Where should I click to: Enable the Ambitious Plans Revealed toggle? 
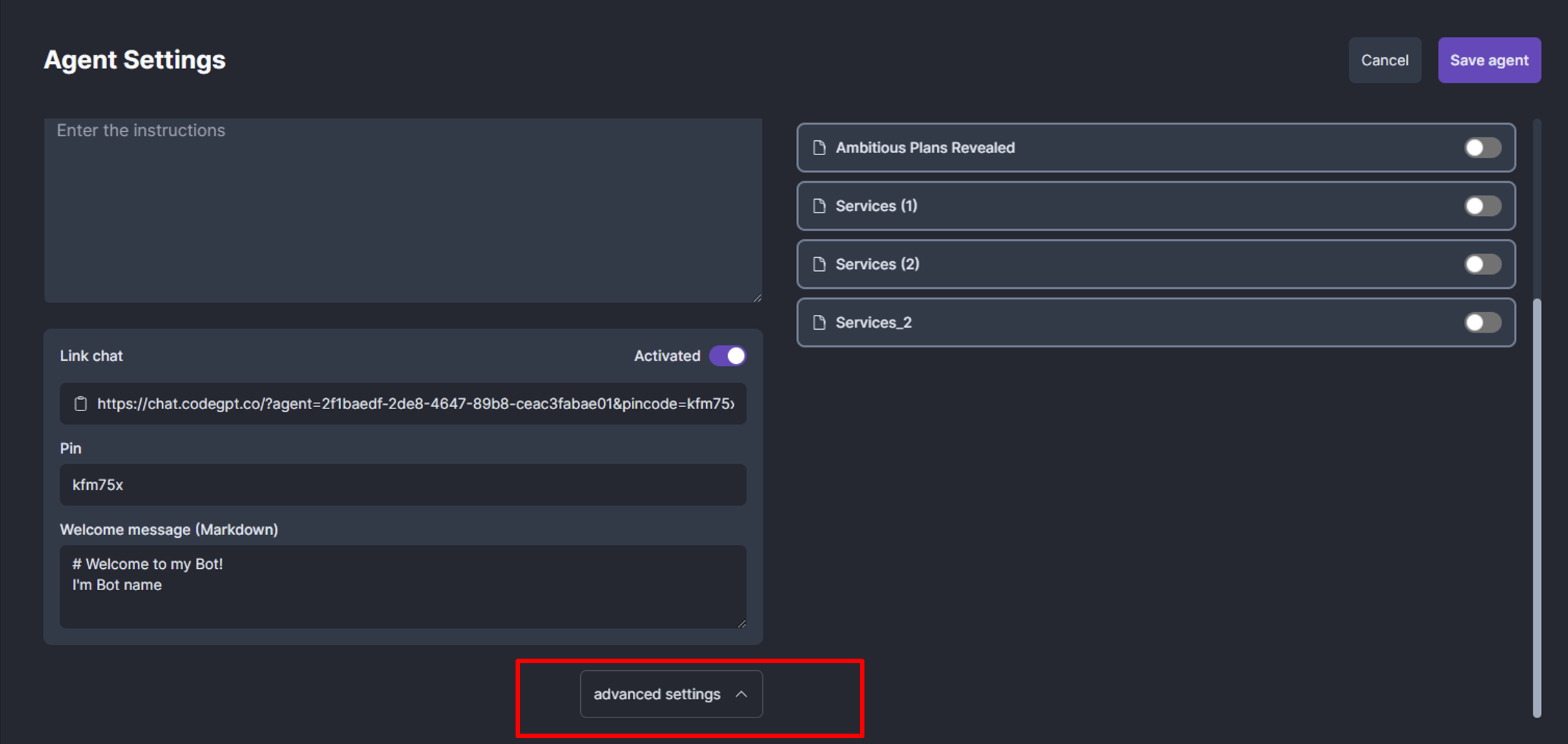pos(1483,148)
